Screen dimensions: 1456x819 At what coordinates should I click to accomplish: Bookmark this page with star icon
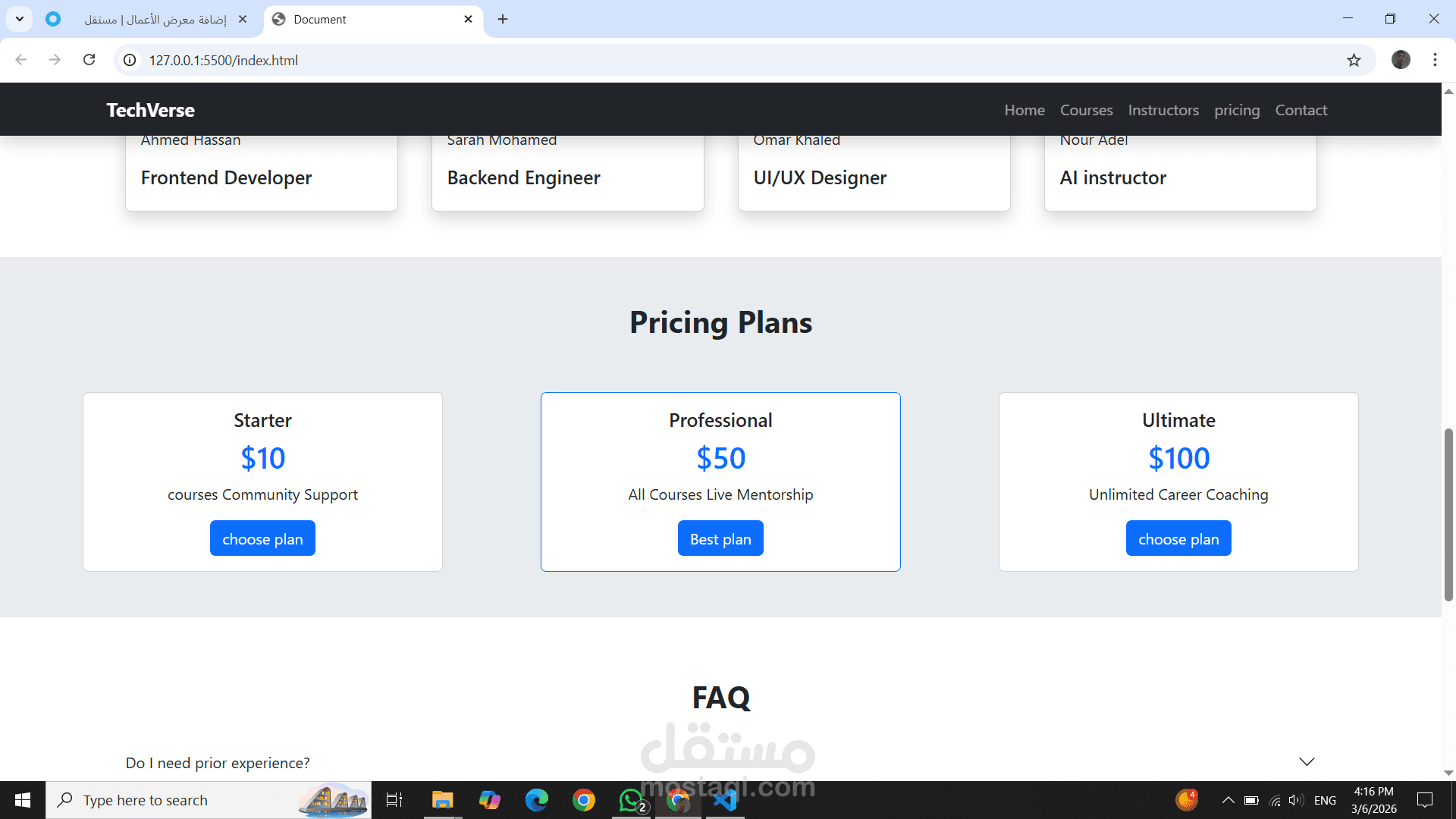click(1354, 60)
